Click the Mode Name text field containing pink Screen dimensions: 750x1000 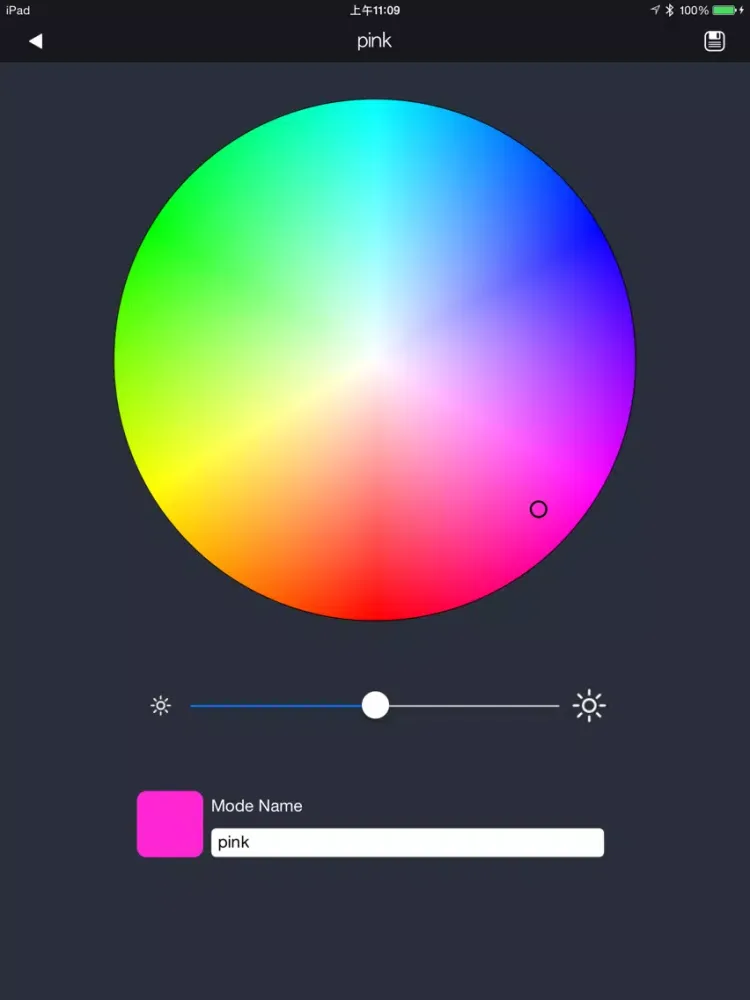[407, 842]
